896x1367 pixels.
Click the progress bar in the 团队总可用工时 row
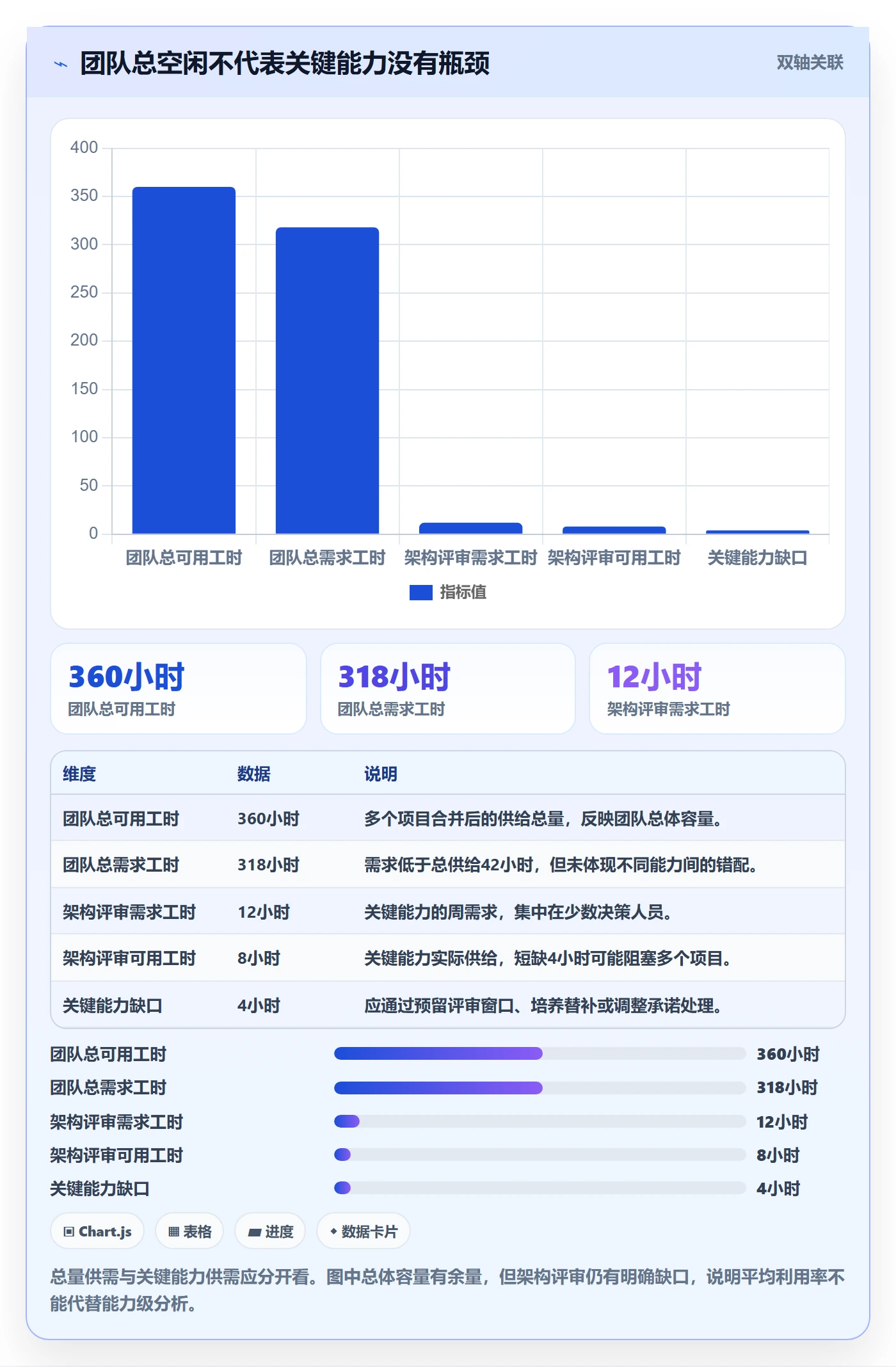tap(540, 1053)
